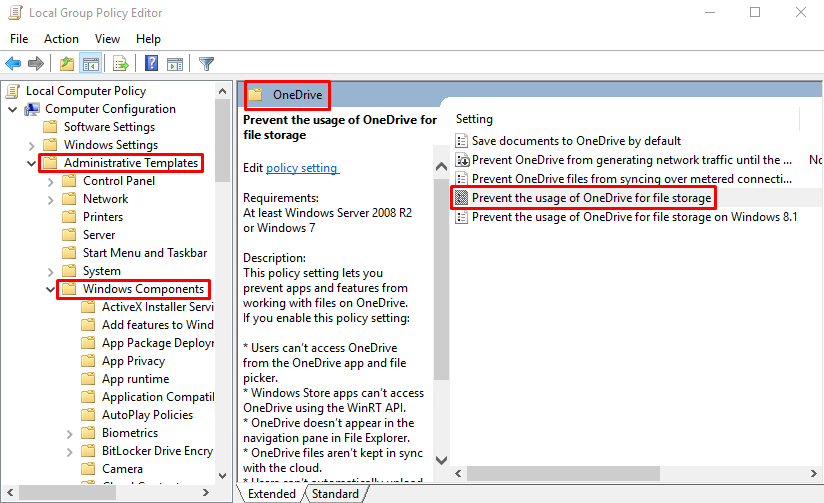Click description pane scroll-down arrow

(441, 460)
